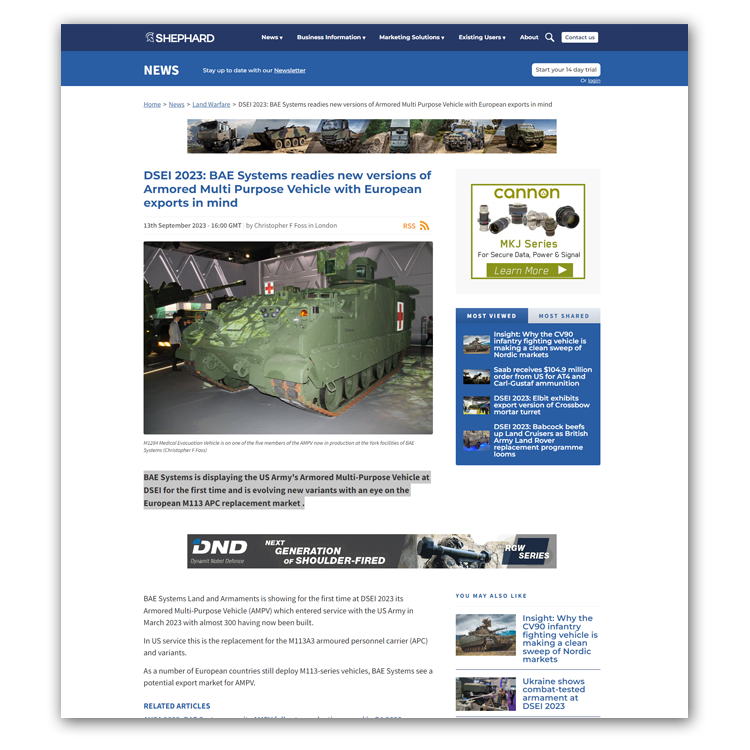750x750 pixels.
Task: Click the Babcock article thumbnail
Action: click(476, 440)
